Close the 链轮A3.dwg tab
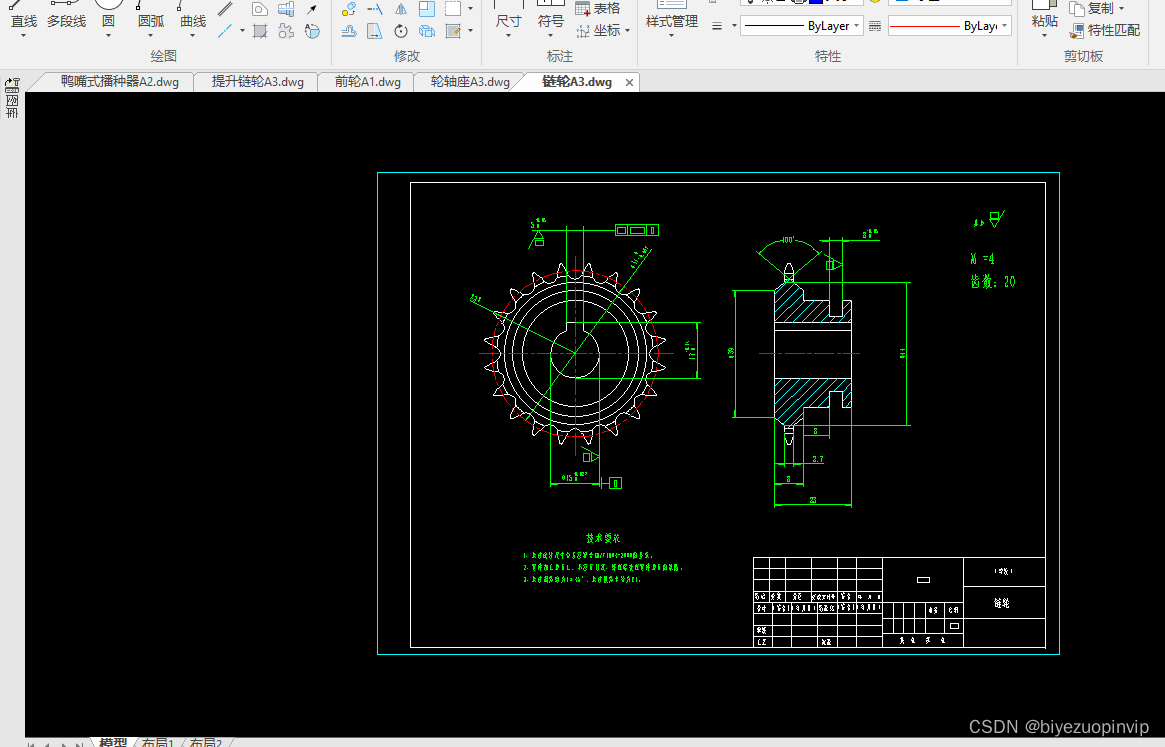Viewport: 1165px width, 747px height. (x=629, y=83)
